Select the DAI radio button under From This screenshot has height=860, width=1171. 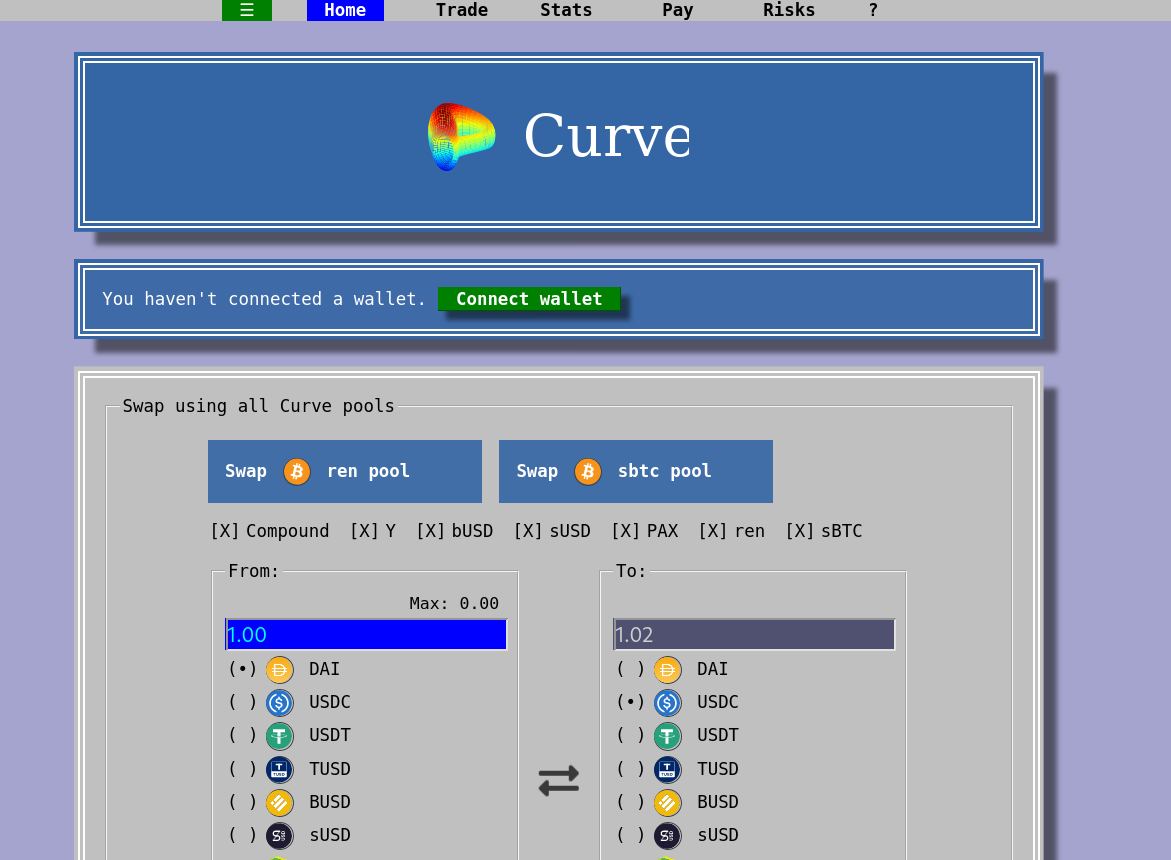[x=242, y=669]
